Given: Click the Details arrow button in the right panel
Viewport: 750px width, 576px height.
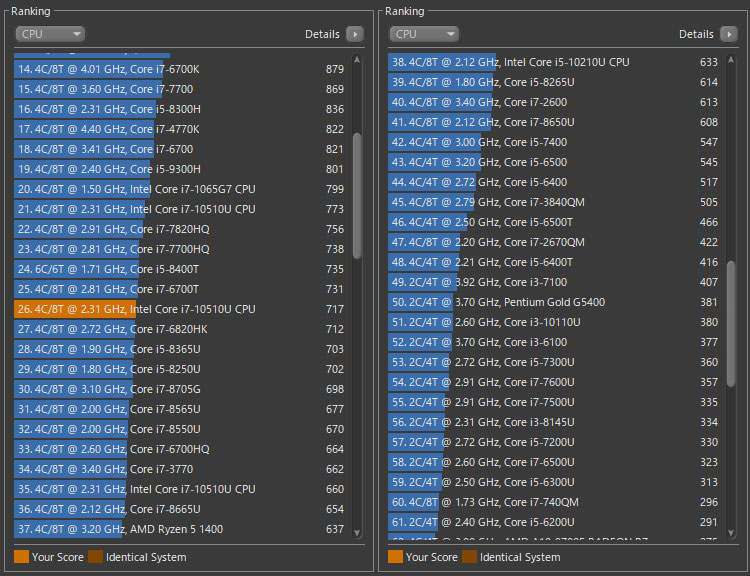Looking at the screenshot, I should click(x=729, y=34).
